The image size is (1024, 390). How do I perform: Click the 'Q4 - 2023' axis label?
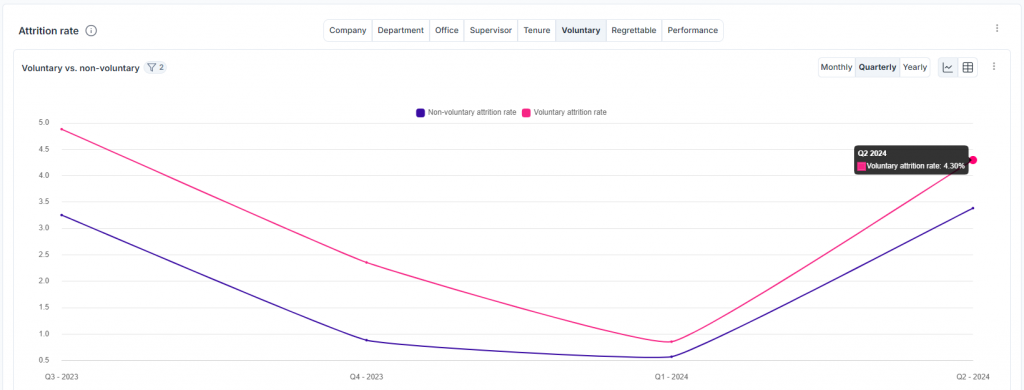click(366, 377)
